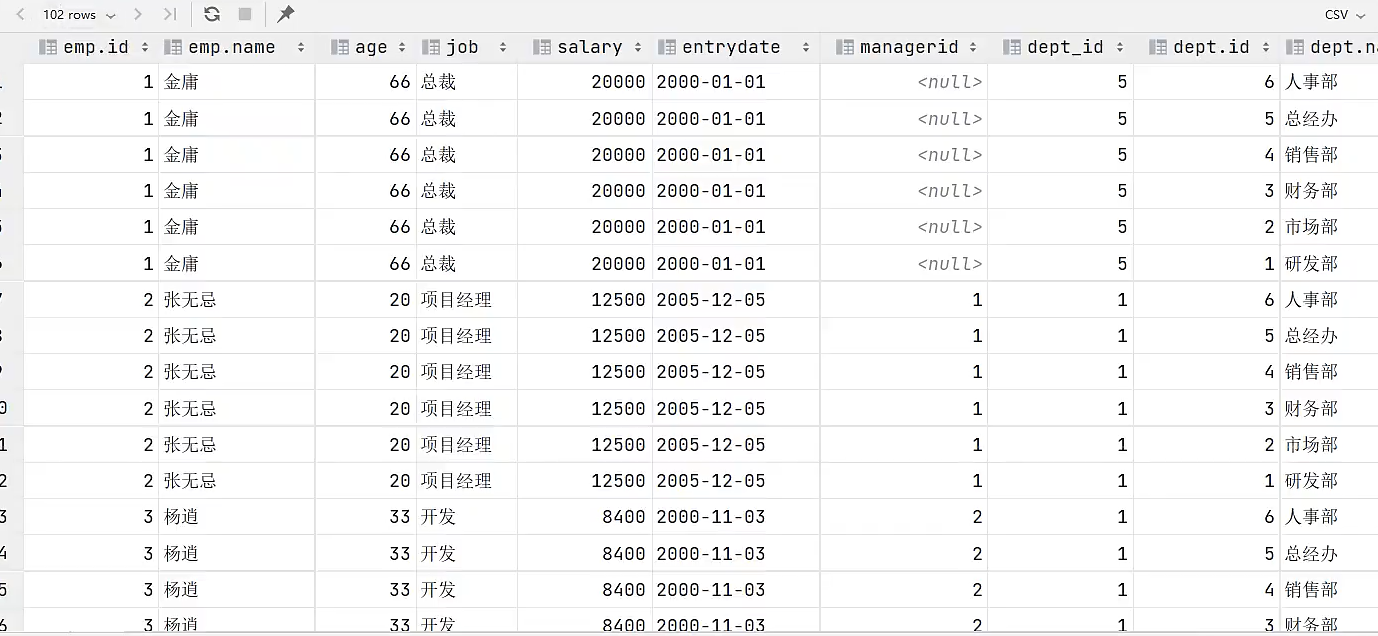1378x636 pixels.
Task: Select <null> managerid cell in 金庸 财务部 row
Action: (904, 191)
